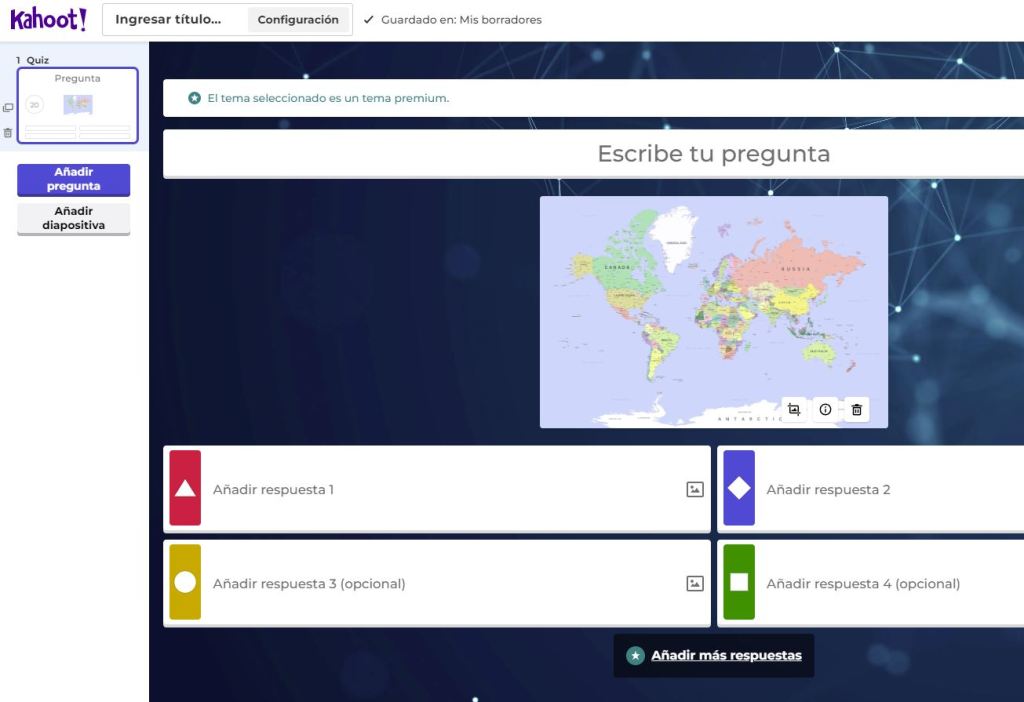This screenshot has height=702, width=1024.
Task: Duplicate question using sidebar copy icon
Action: click(8, 108)
